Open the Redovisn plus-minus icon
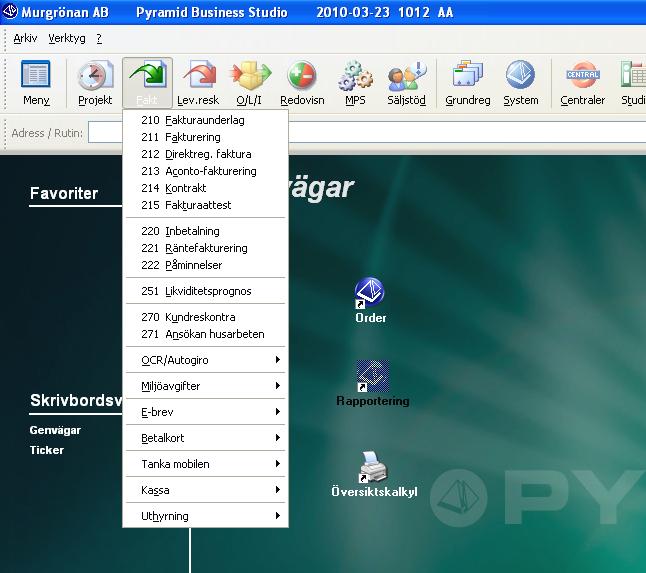 pos(302,83)
